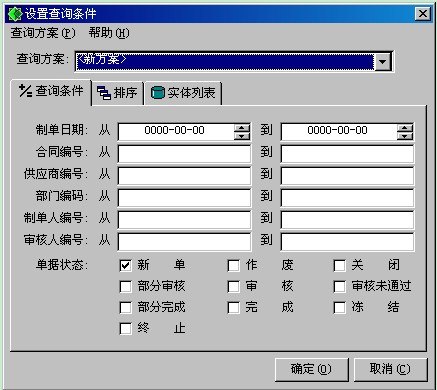
Task: Decrease the 制单日期 end date with down arrow
Action: (405, 136)
